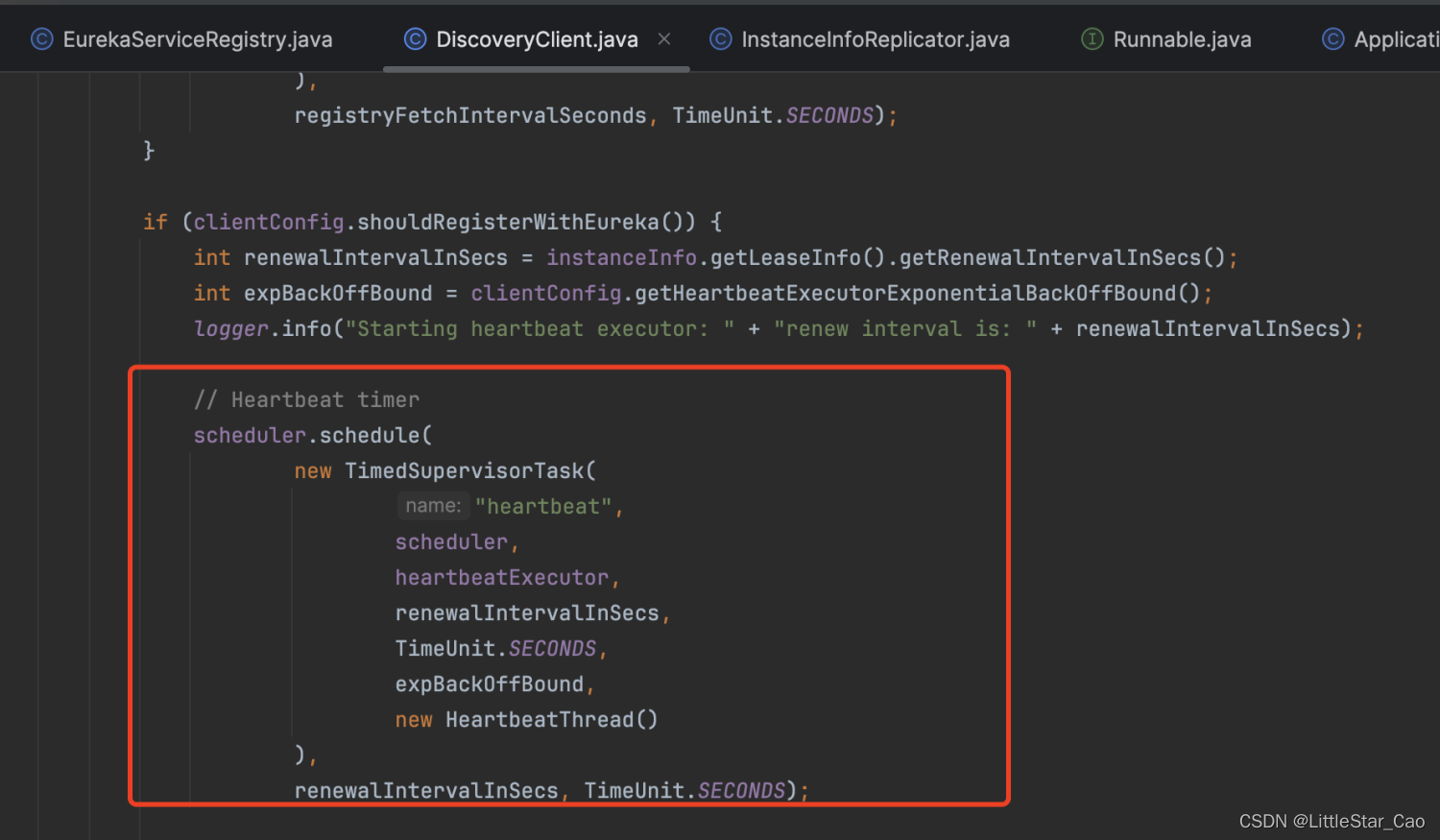Click the "heartbeat" string literal

click(543, 506)
